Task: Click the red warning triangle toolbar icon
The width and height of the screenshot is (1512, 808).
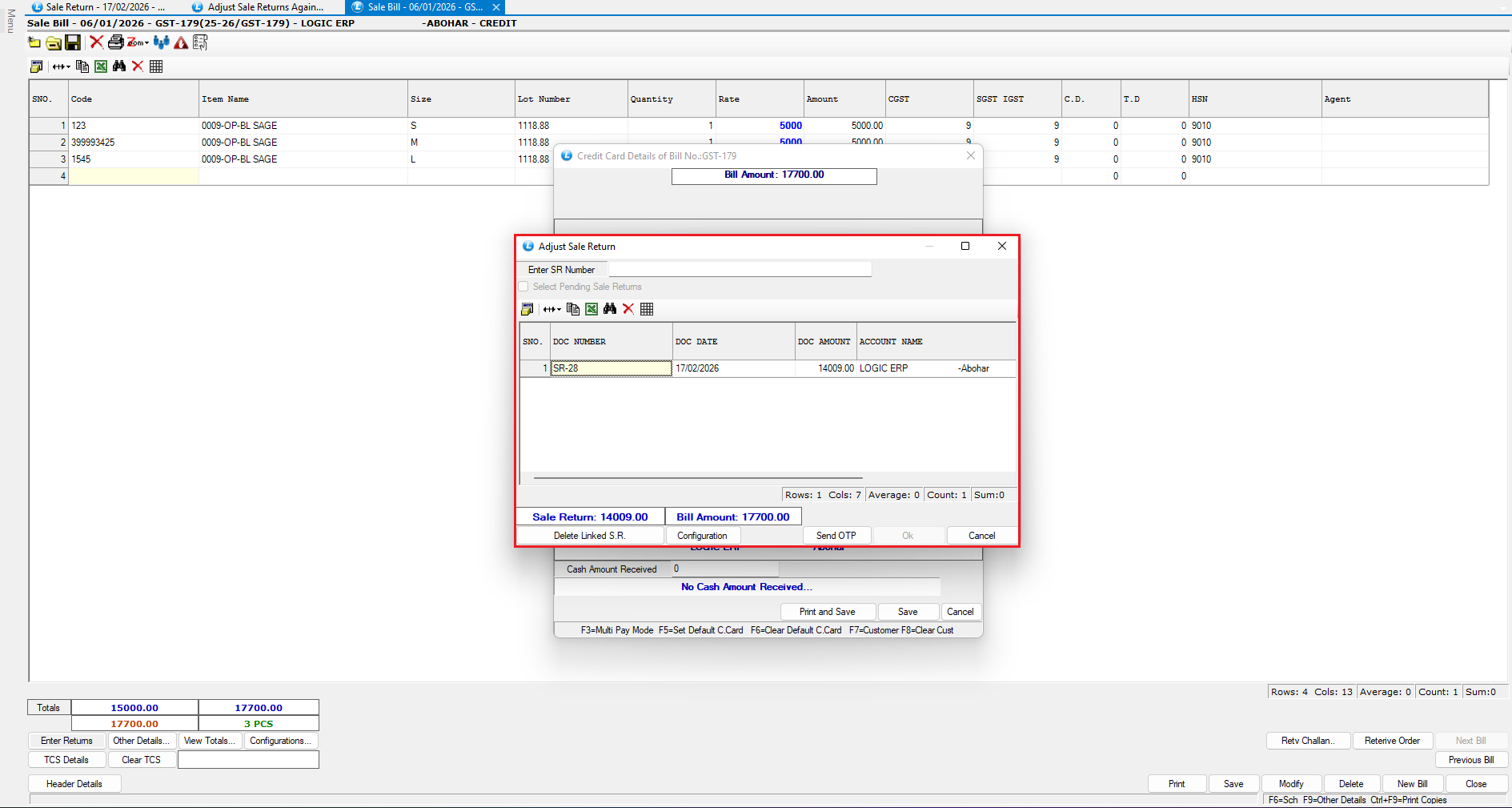Action: pos(181,42)
